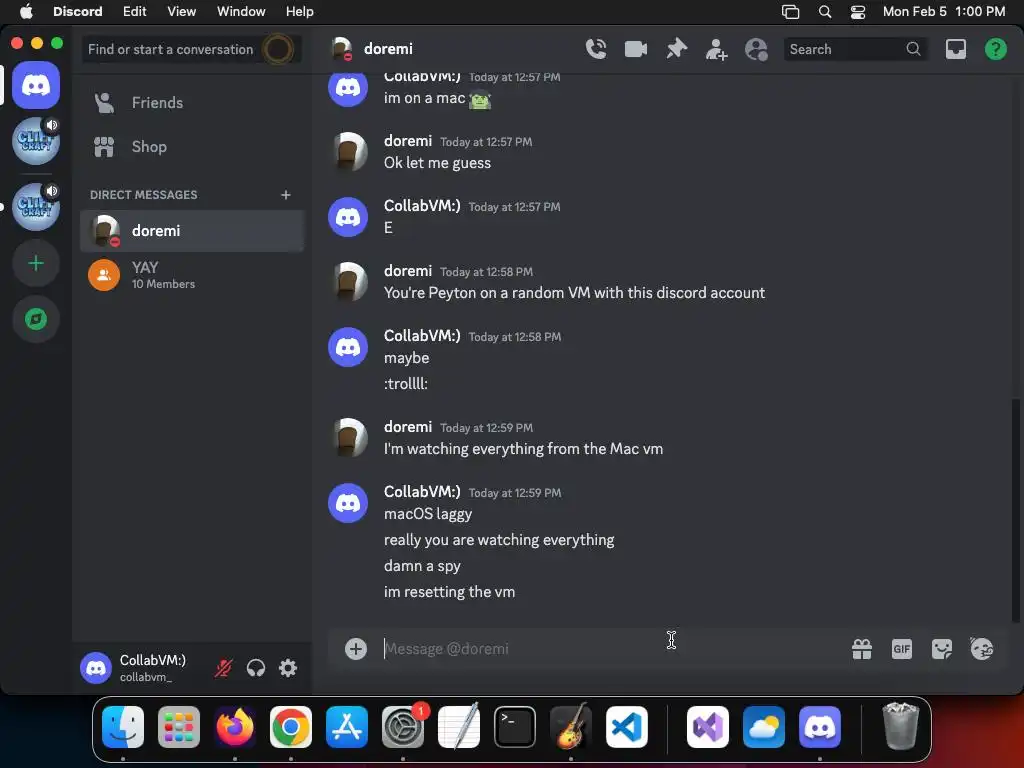Viewport: 1024px width, 768px height.
Task: Click the chat scrollbar
Action: tap(1016, 509)
